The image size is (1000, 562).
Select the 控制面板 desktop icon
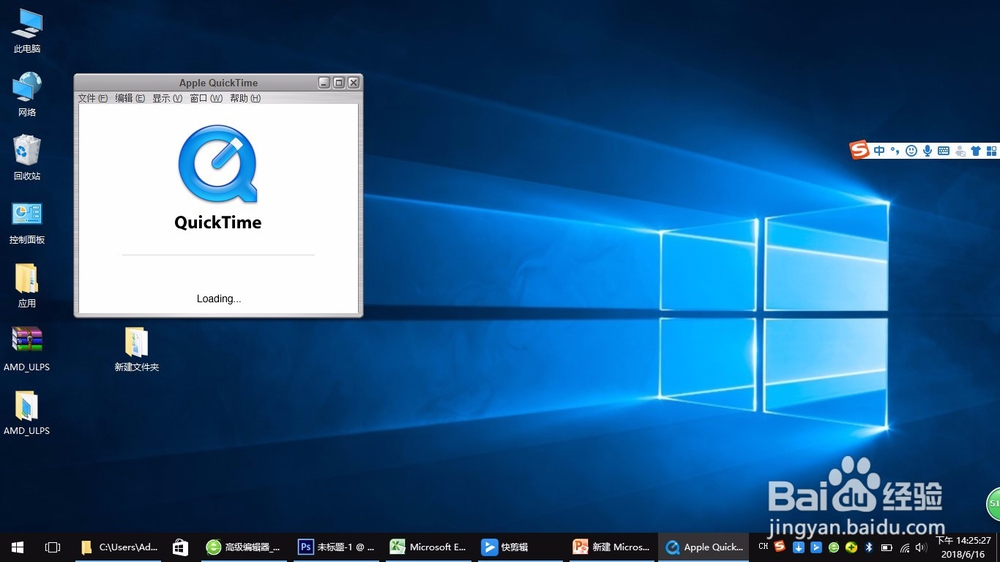click(x=27, y=223)
